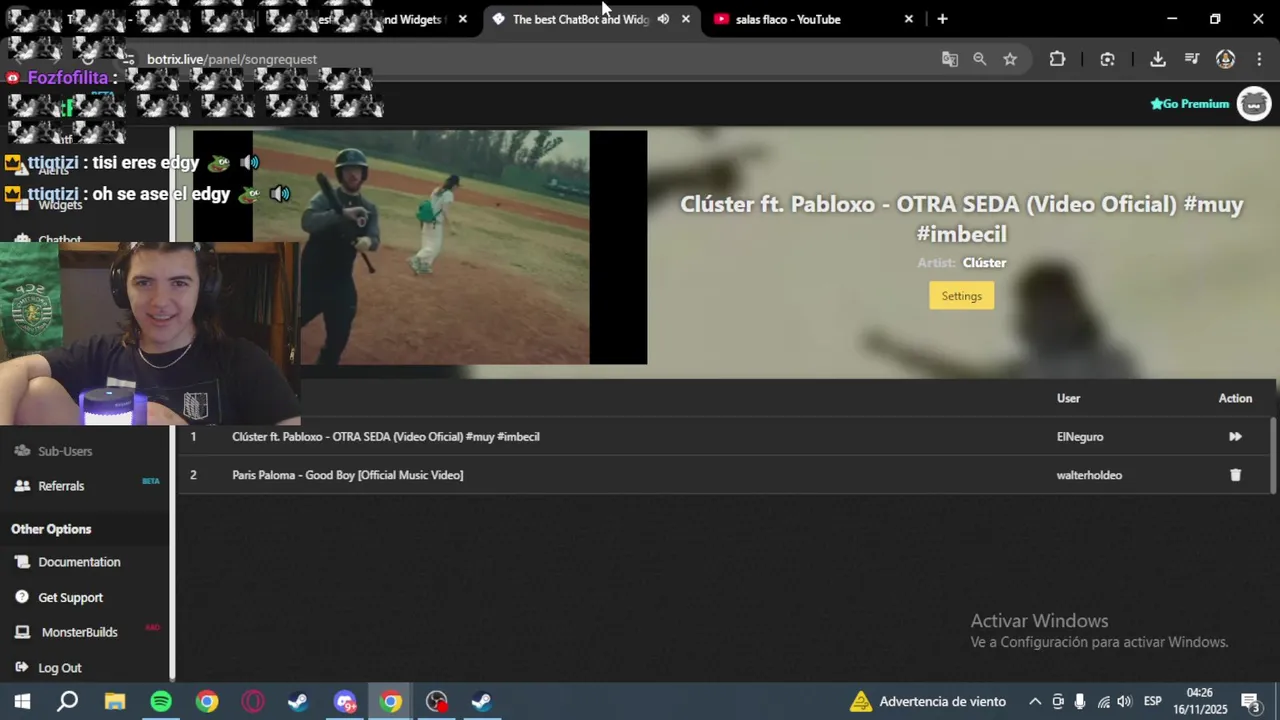Select queue row Paris Paloma - Good Boy
Screen dimensions: 1280x720
click(x=724, y=475)
